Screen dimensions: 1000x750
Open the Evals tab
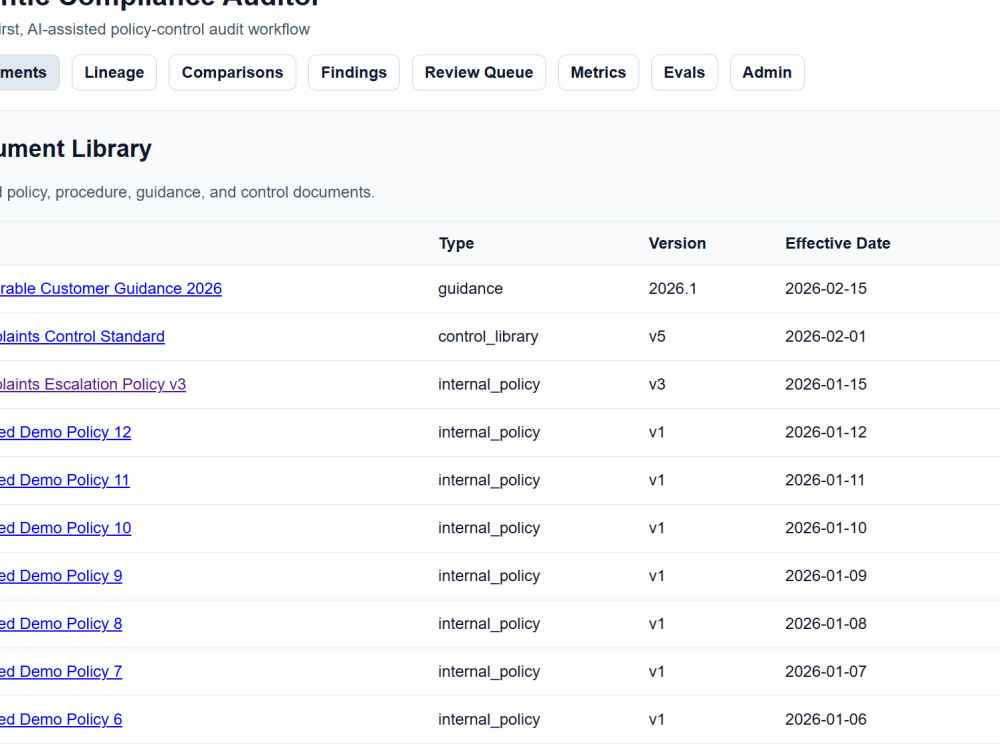[684, 73]
